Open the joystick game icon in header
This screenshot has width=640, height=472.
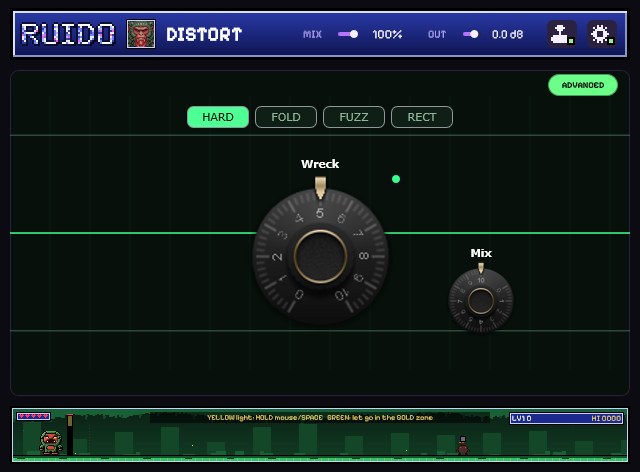pyautogui.click(x=562, y=34)
